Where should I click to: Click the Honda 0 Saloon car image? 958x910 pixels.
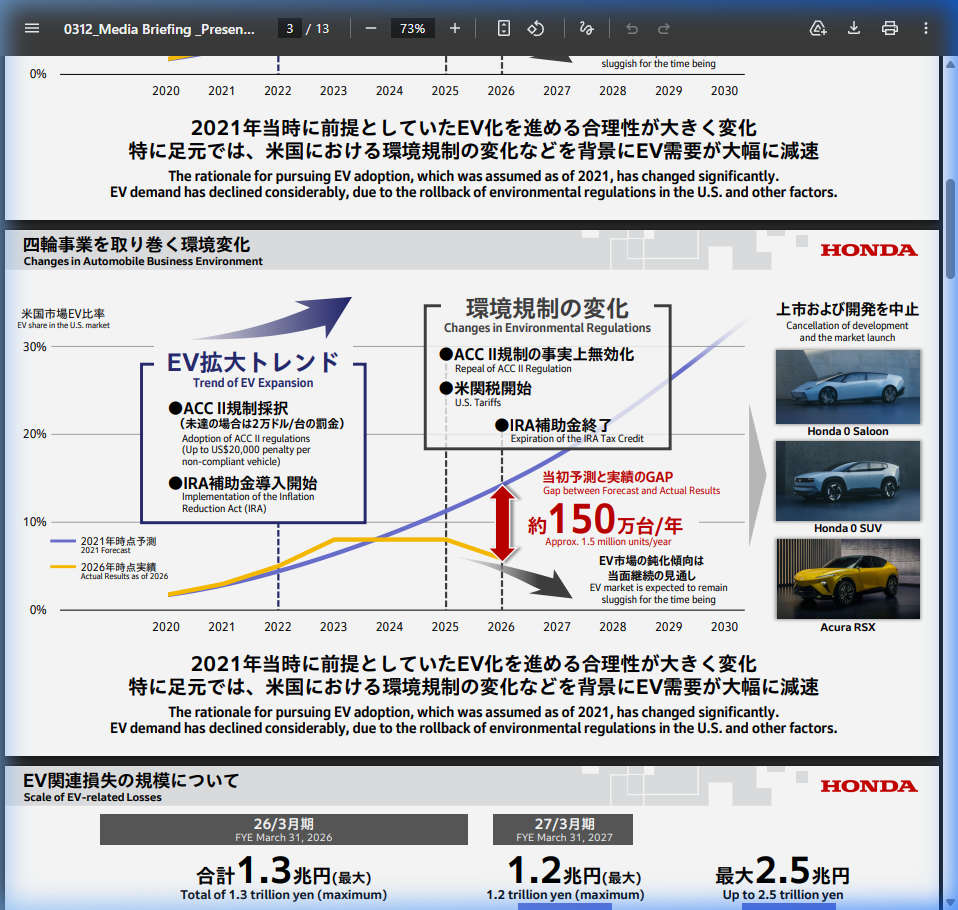(x=847, y=386)
